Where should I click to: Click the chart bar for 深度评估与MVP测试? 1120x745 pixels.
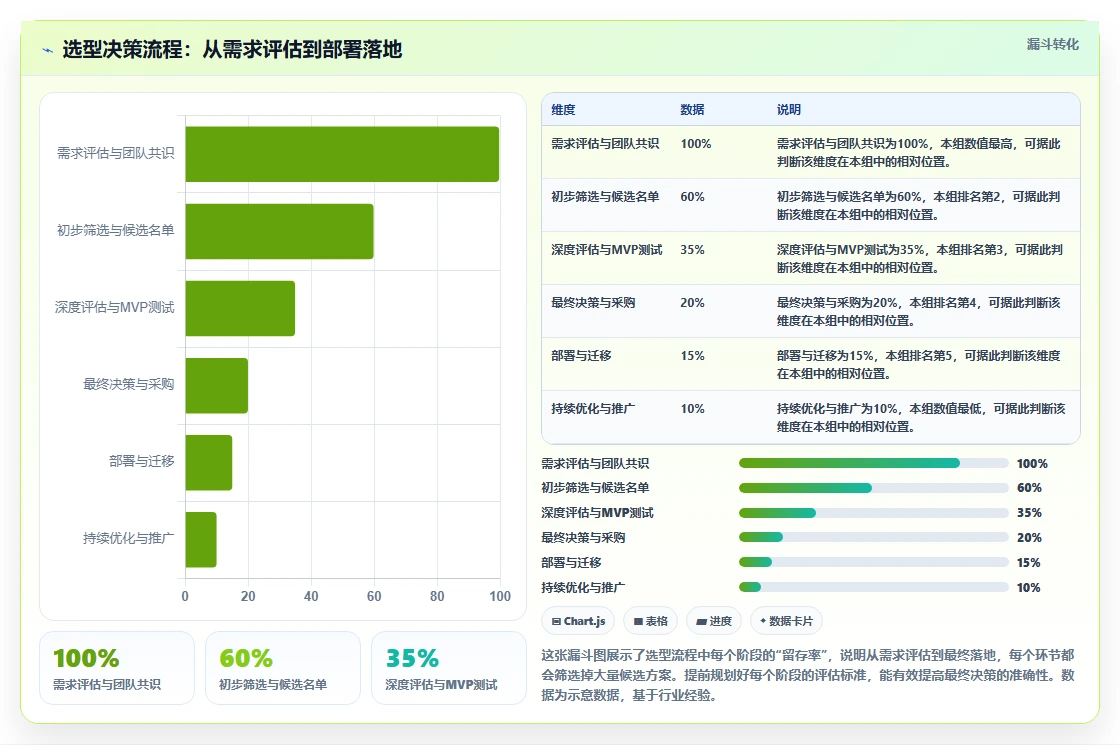pos(240,309)
